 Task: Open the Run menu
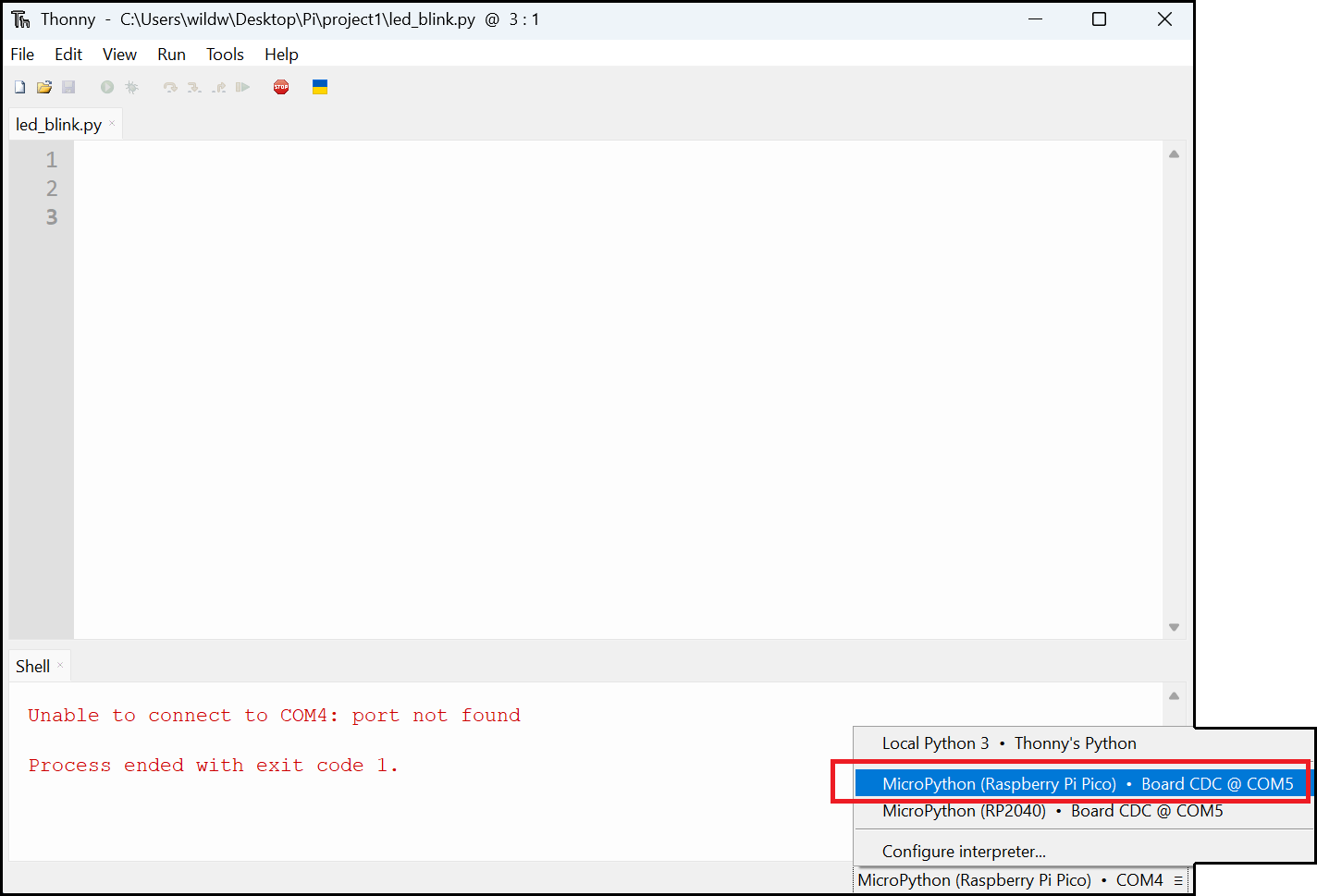tap(171, 55)
